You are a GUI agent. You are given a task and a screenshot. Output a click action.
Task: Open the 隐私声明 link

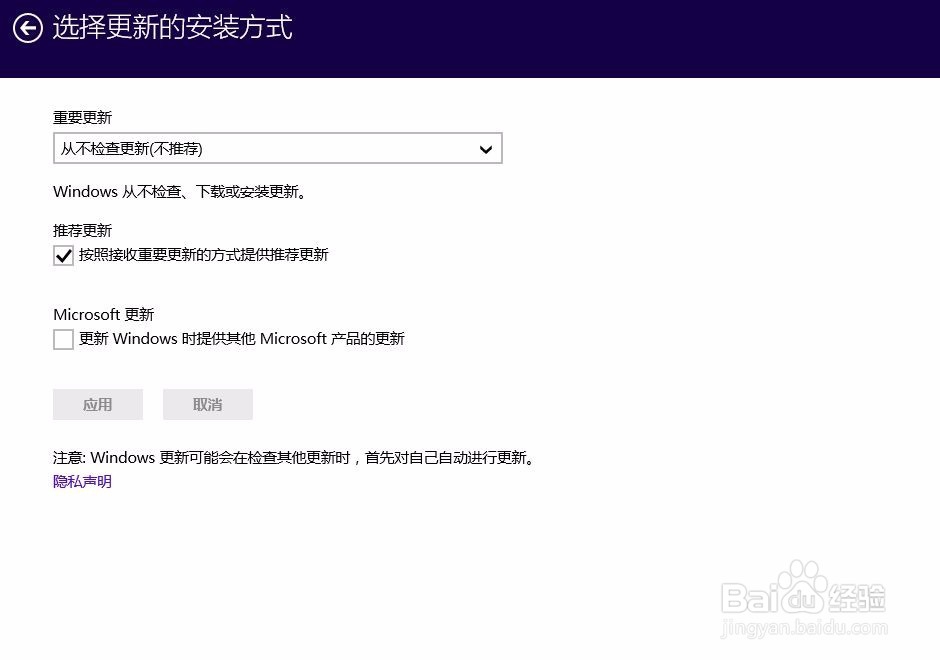click(x=82, y=481)
